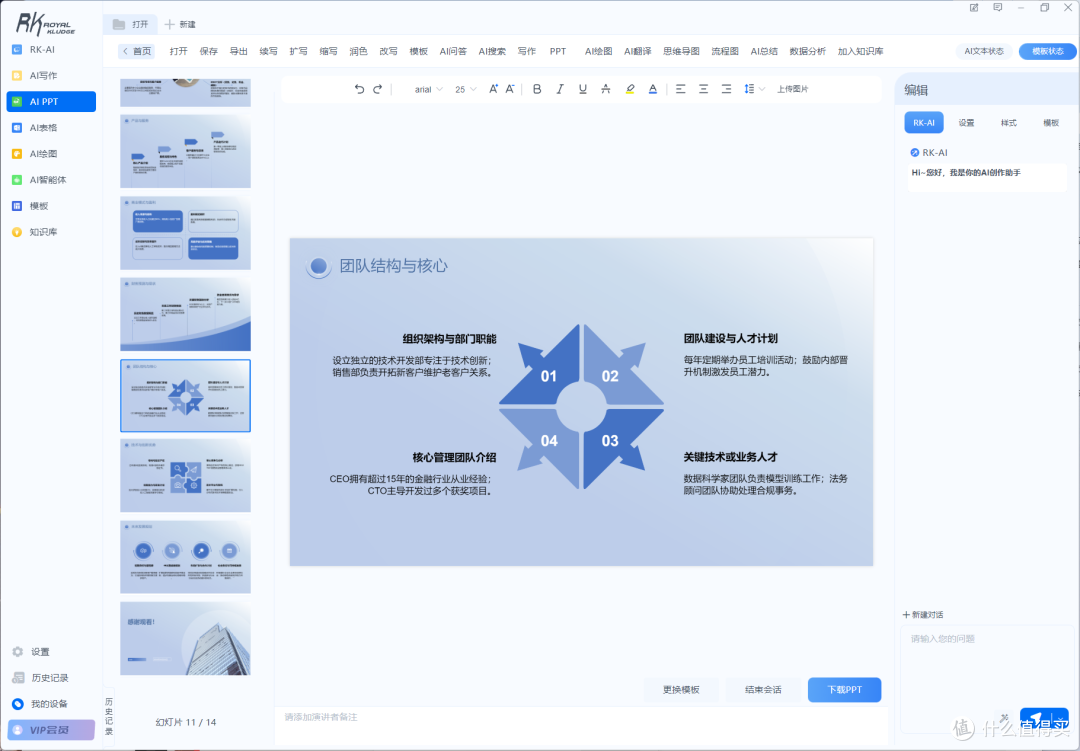Expand the vertical 历史记录 side tab

pos(109,717)
